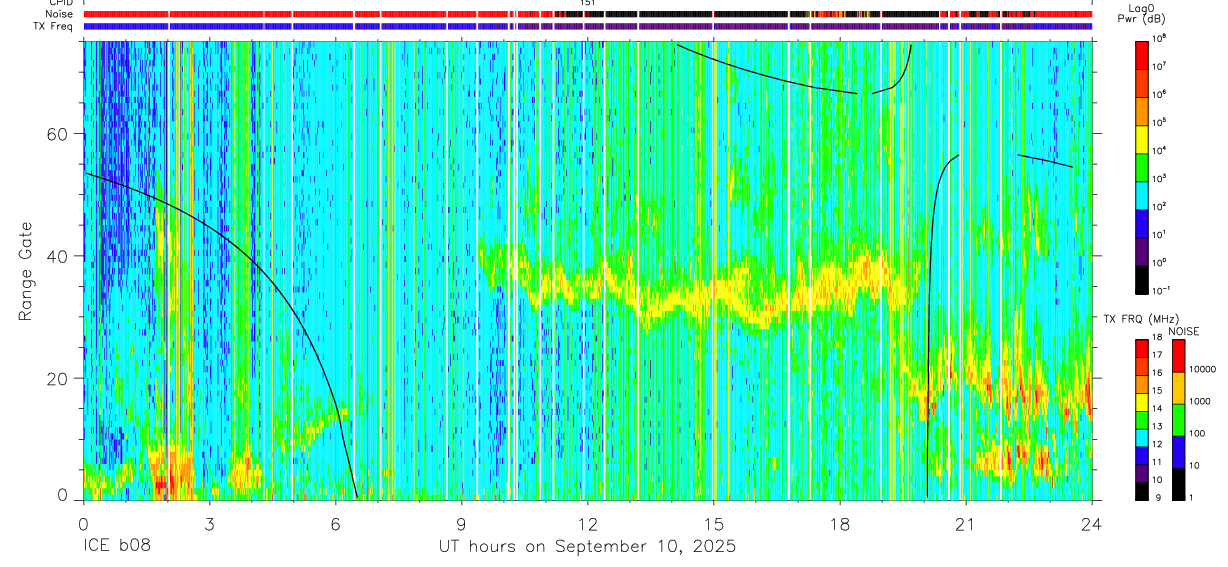The image size is (1228, 567).
Task: Select the "ICE b08" radar beam label
Action: coord(115,547)
